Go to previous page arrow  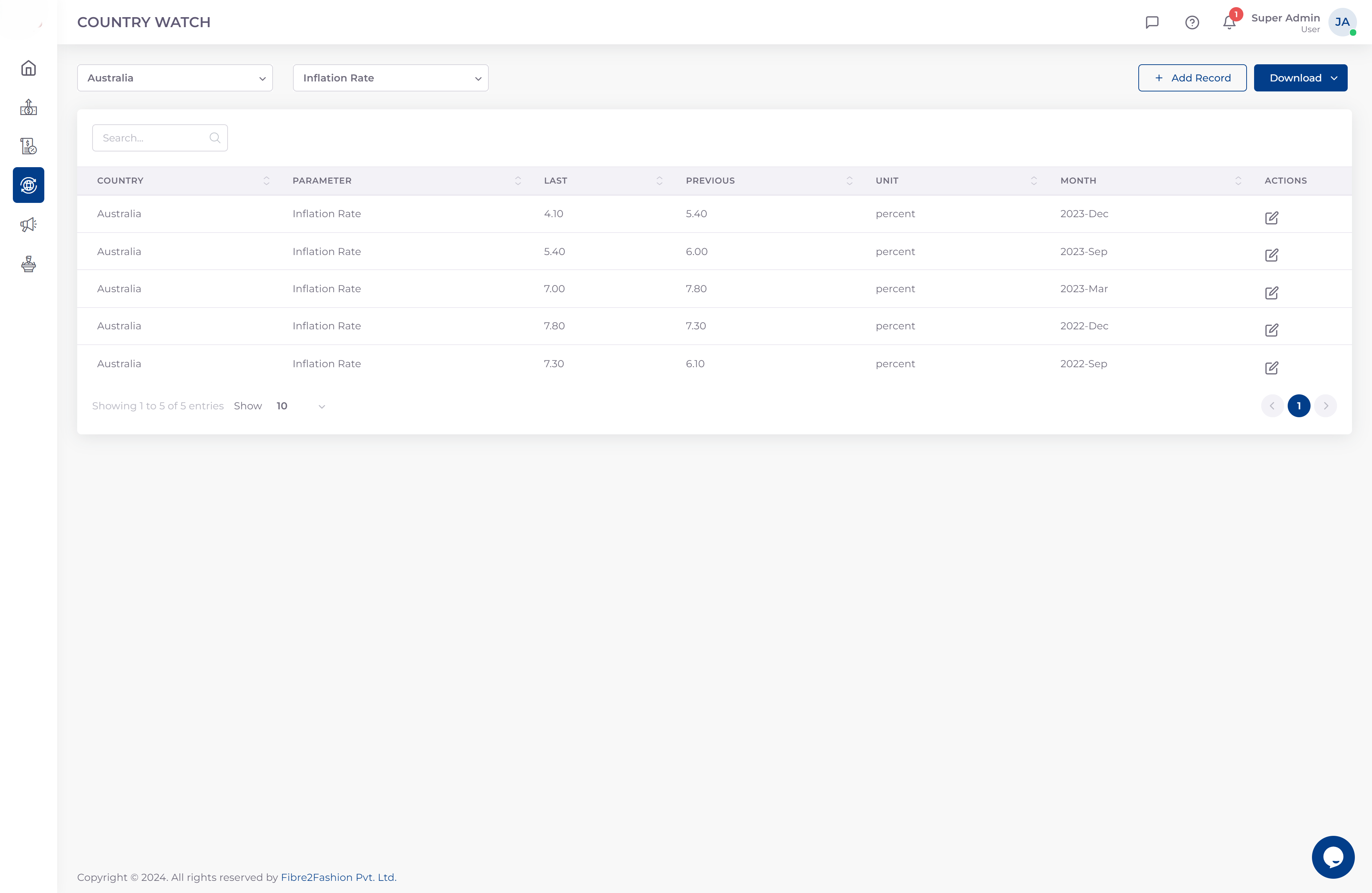[x=1272, y=406]
